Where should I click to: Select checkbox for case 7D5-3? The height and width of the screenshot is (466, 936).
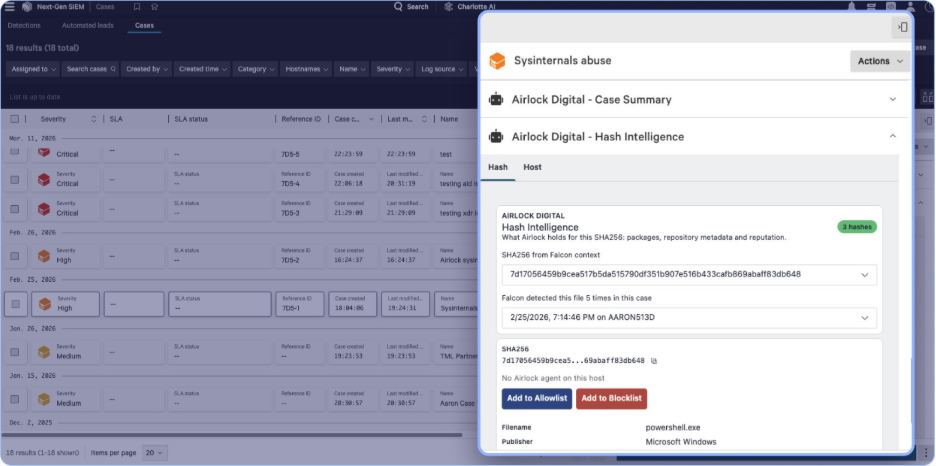click(x=14, y=209)
